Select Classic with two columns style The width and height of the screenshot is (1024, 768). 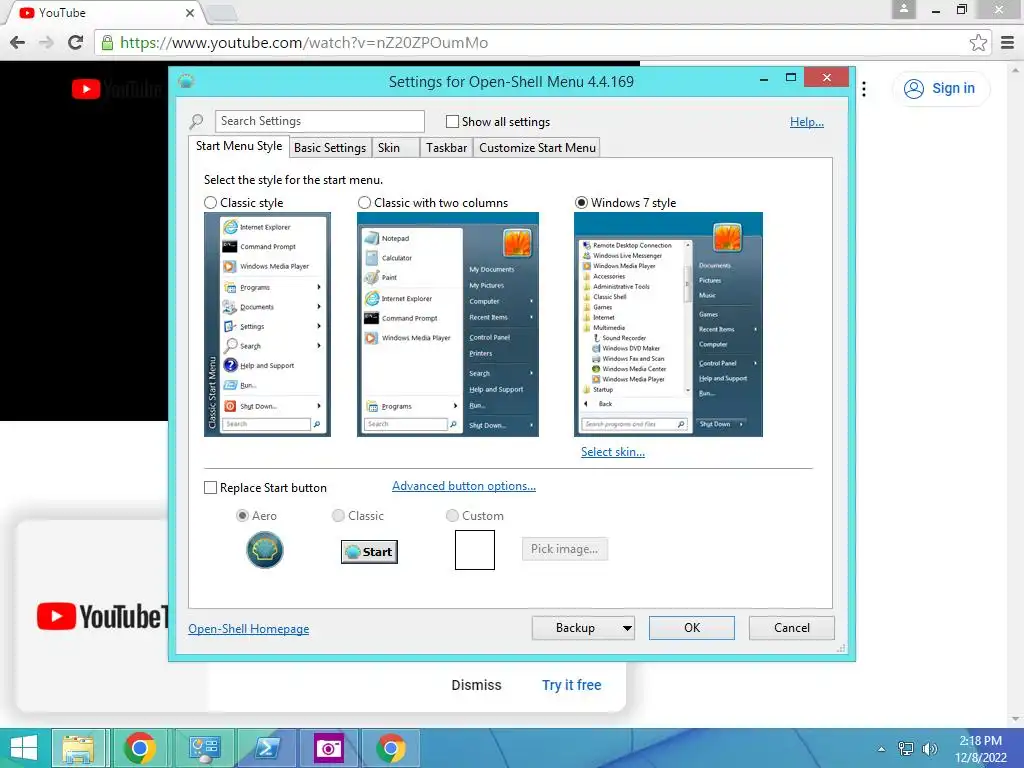[x=364, y=202]
